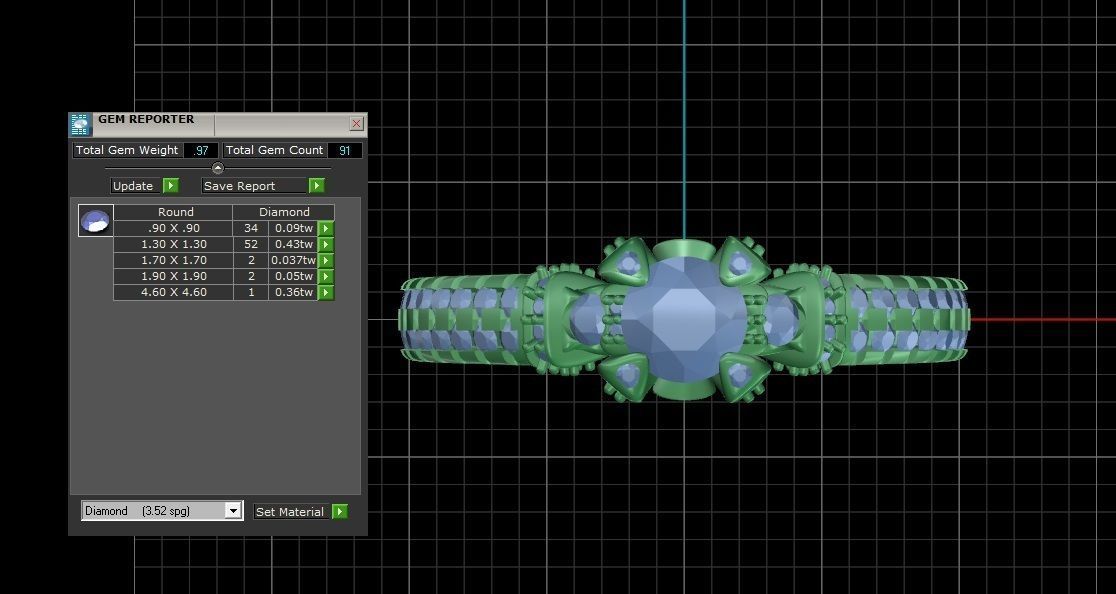
Task: Click the green arrow next to Update
Action: pos(171,186)
